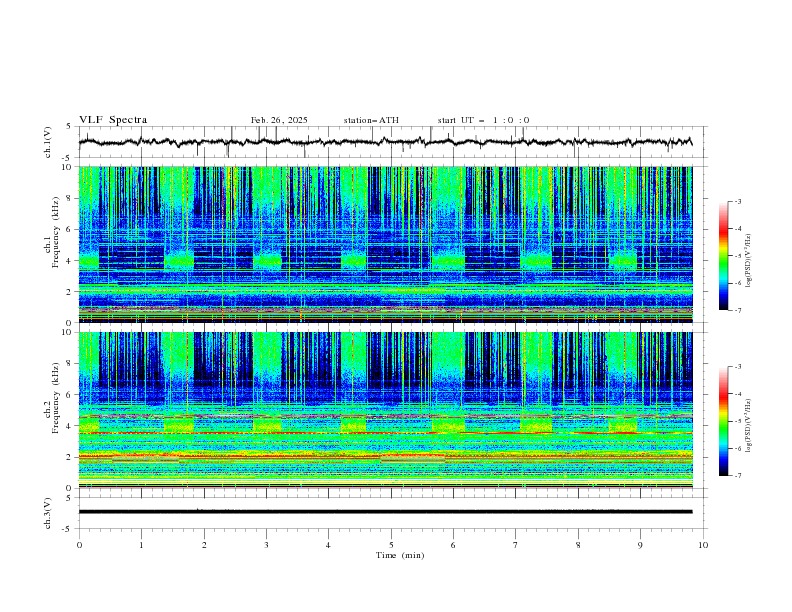Image resolution: width=792 pixels, height=612 pixels.
Task: Click the "7" tick on the time axis
Action: (516, 545)
